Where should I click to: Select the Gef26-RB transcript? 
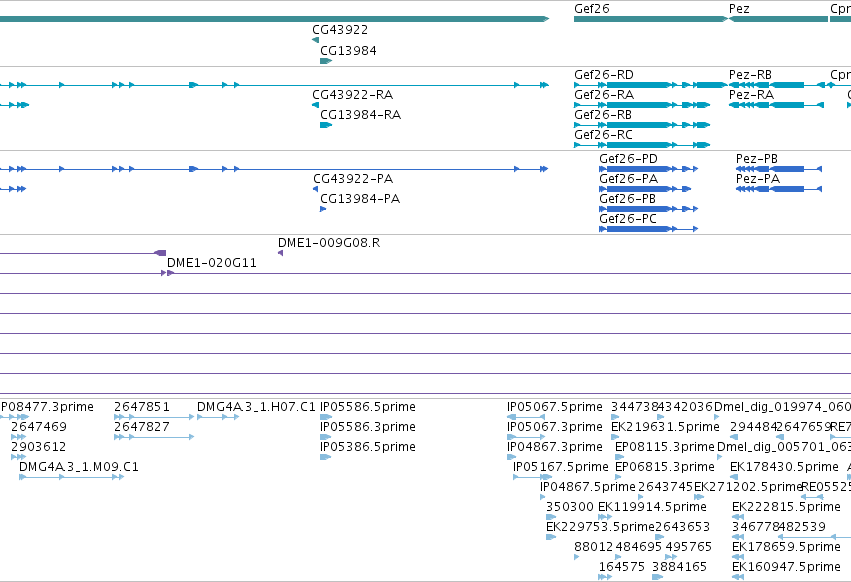point(603,115)
